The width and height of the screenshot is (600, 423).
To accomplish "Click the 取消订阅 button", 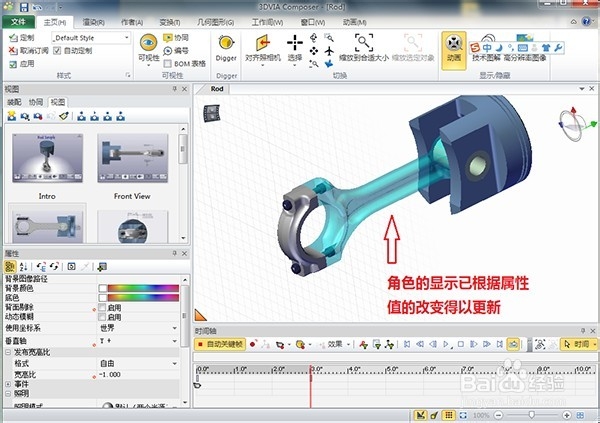I will (x=28, y=51).
